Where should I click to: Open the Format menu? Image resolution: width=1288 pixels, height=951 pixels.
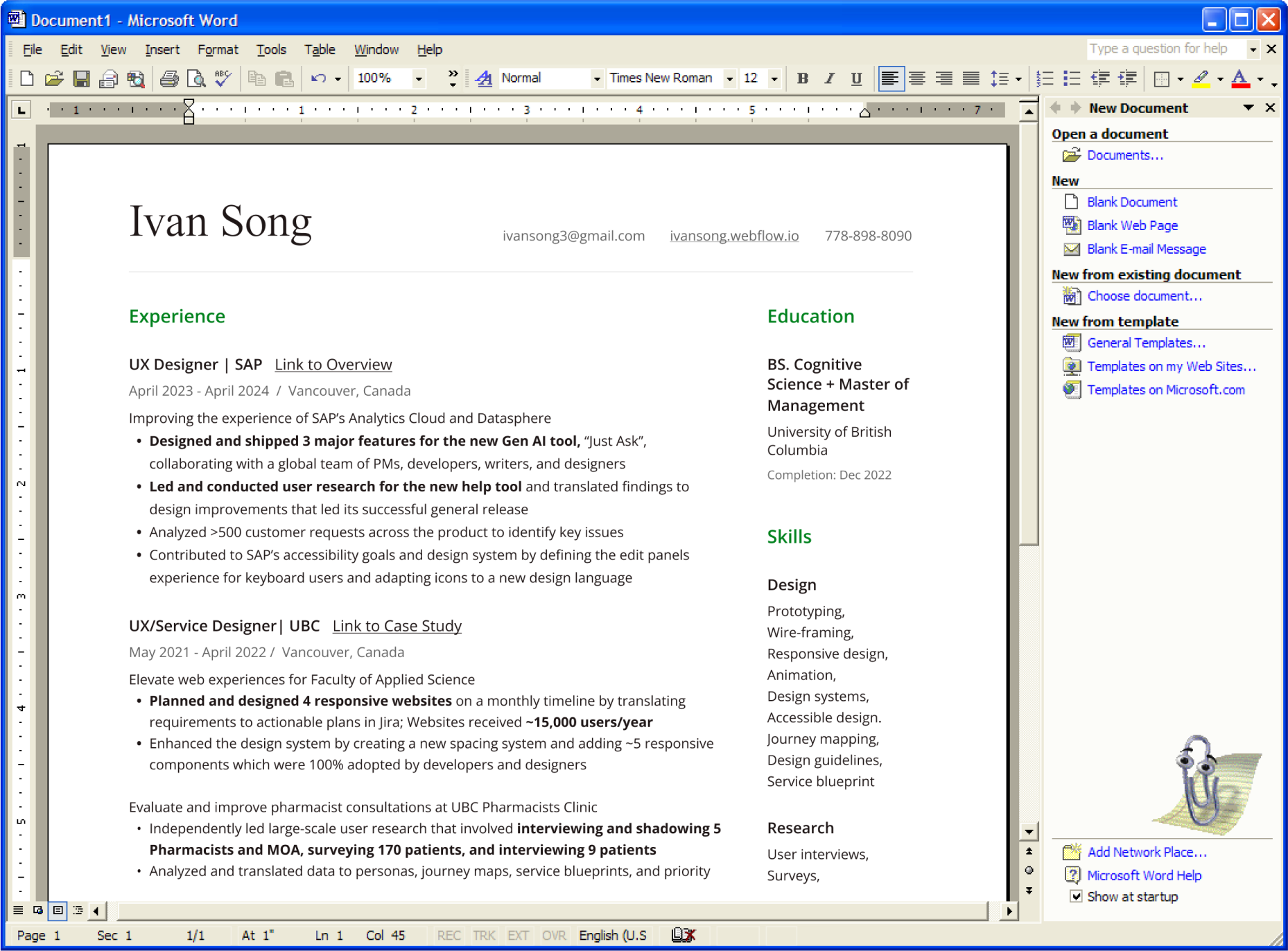pos(218,49)
